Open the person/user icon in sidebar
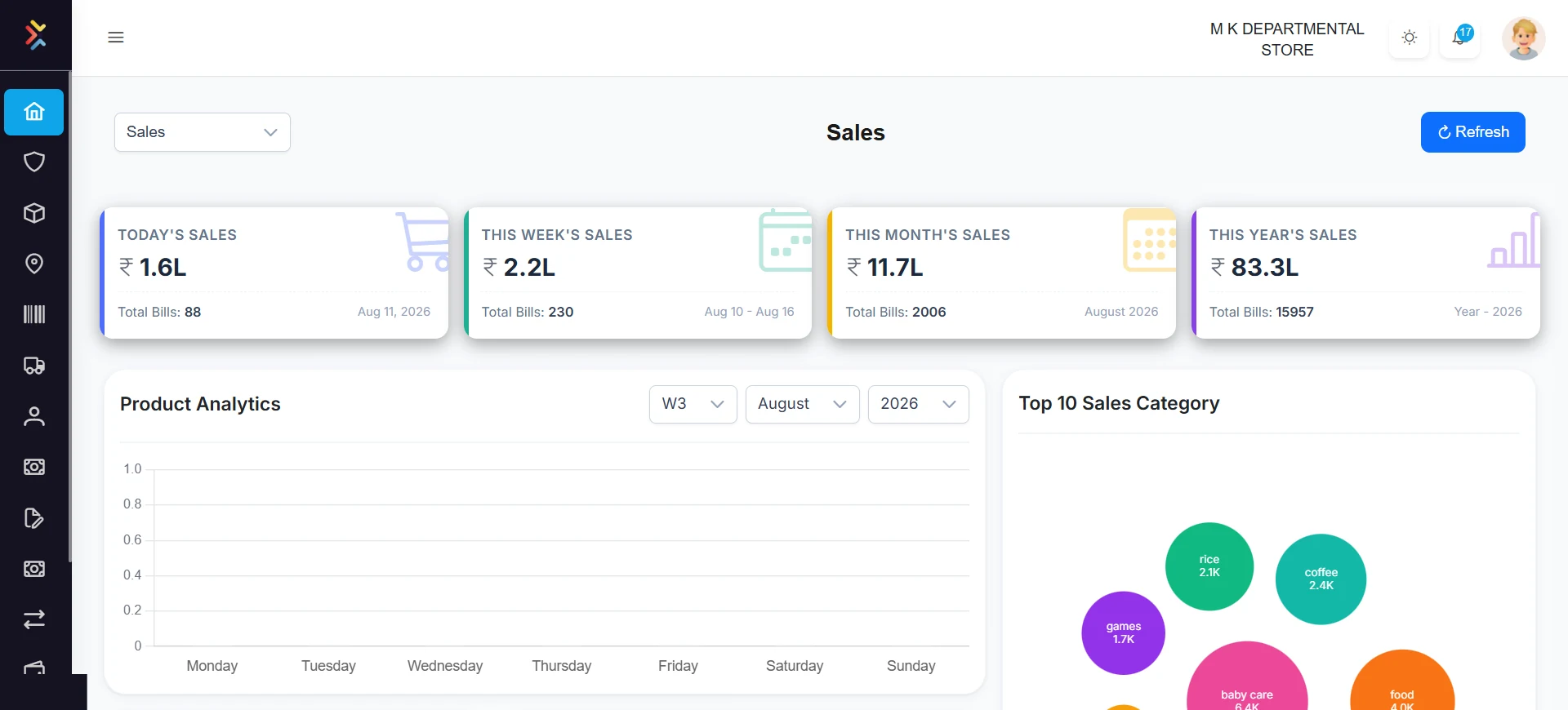1568x710 pixels. click(34, 416)
